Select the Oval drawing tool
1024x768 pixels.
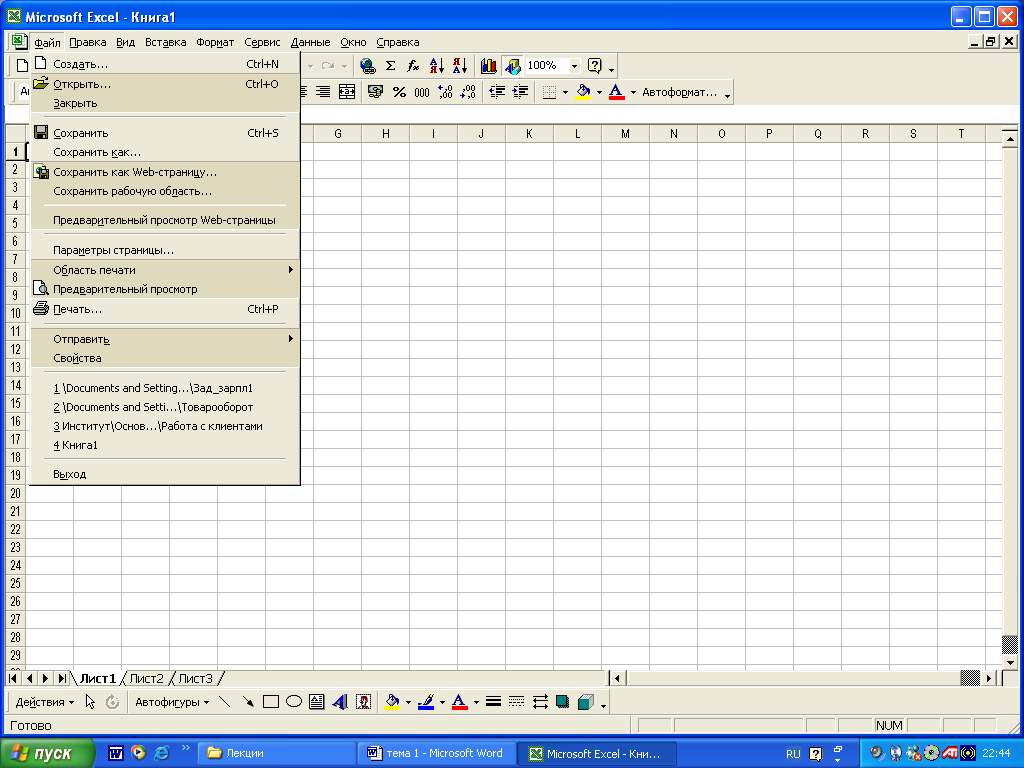(294, 702)
